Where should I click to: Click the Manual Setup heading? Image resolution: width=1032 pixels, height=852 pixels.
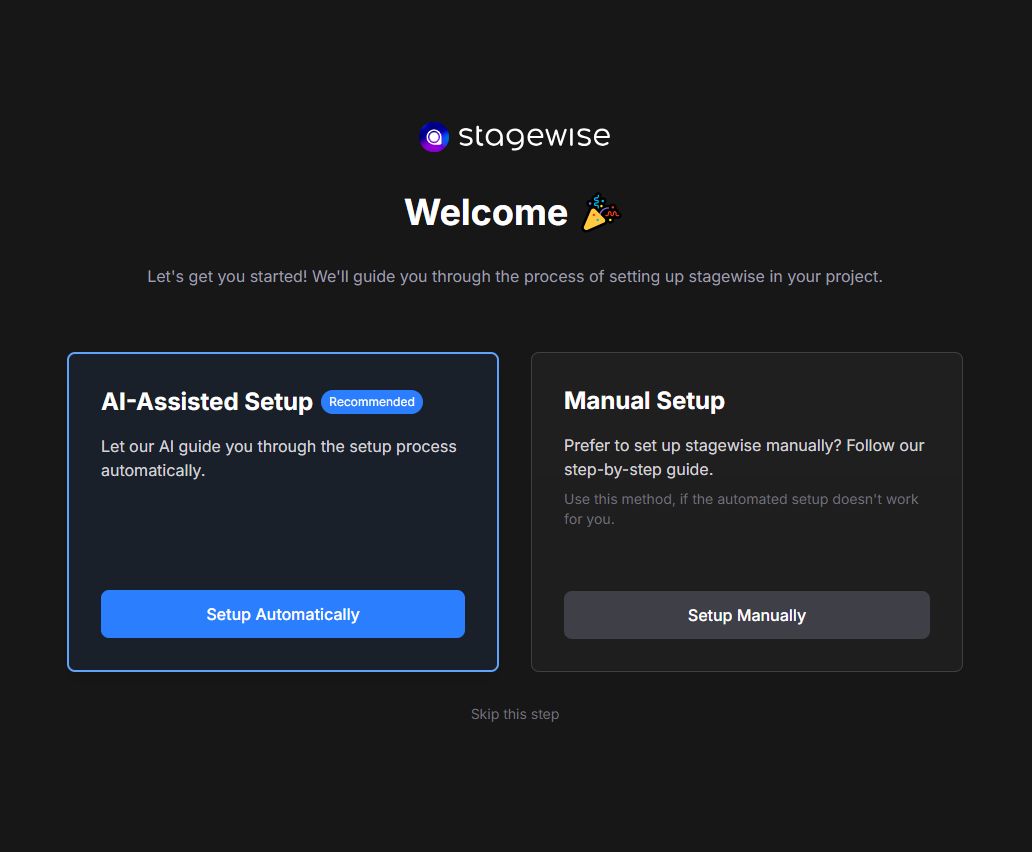644,401
